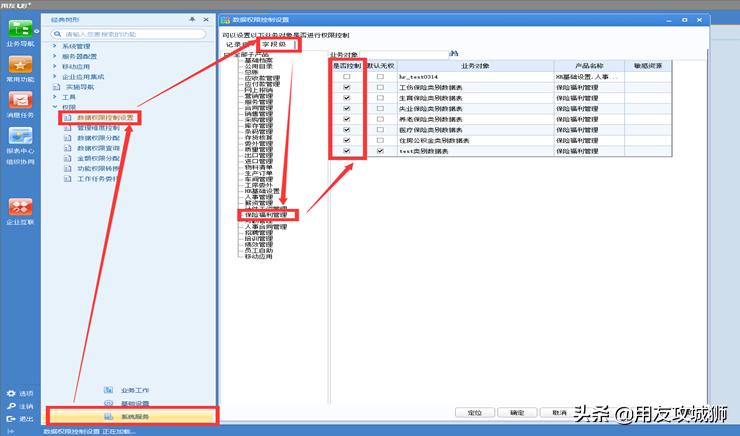Expand the 工具 tree node

(55, 97)
